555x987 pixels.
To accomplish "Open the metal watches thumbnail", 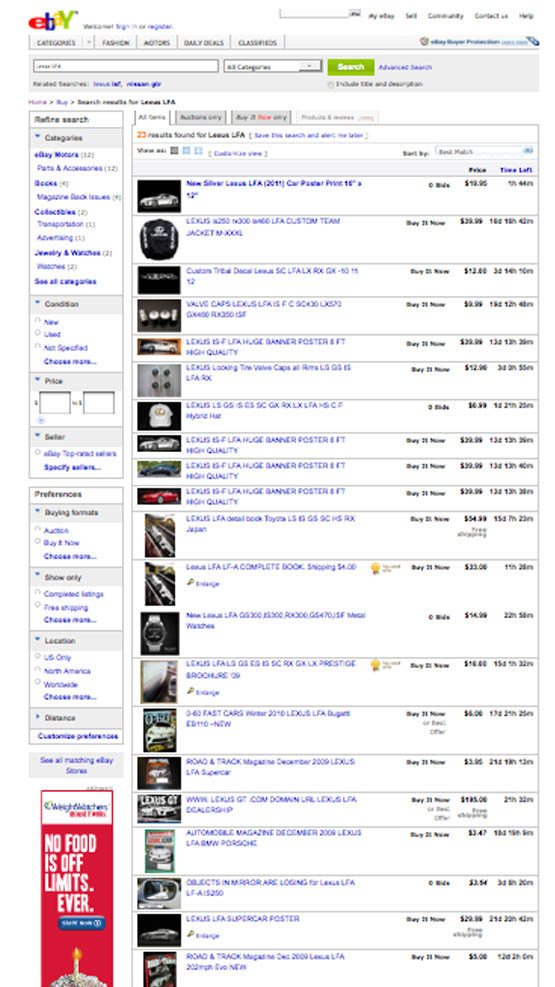I will tap(160, 633).
